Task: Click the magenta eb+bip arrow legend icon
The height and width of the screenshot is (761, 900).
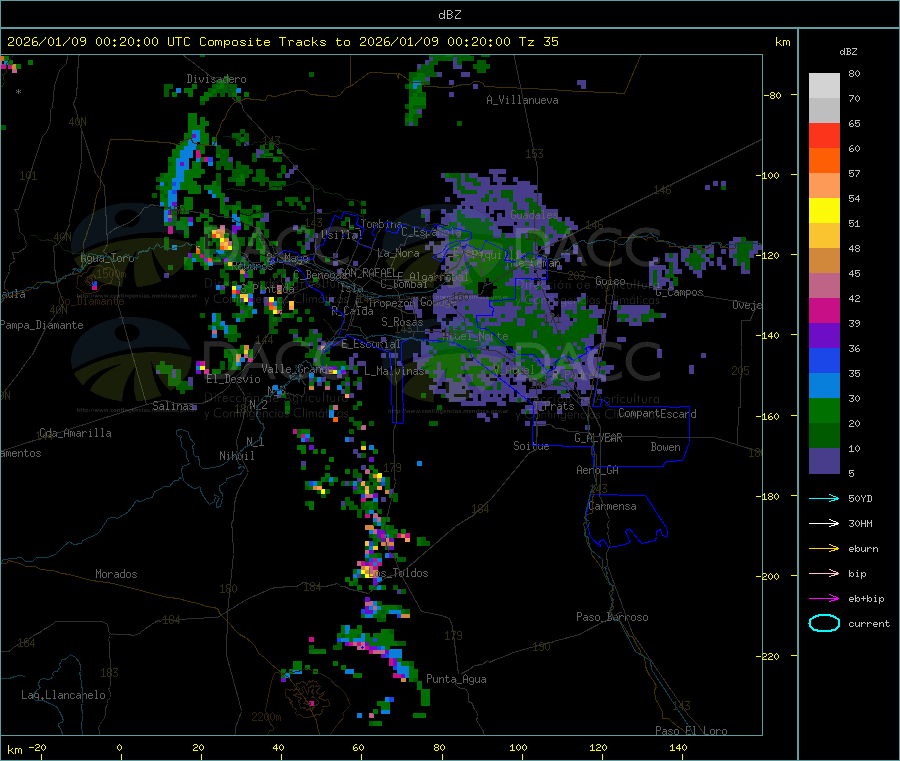Action: click(824, 599)
